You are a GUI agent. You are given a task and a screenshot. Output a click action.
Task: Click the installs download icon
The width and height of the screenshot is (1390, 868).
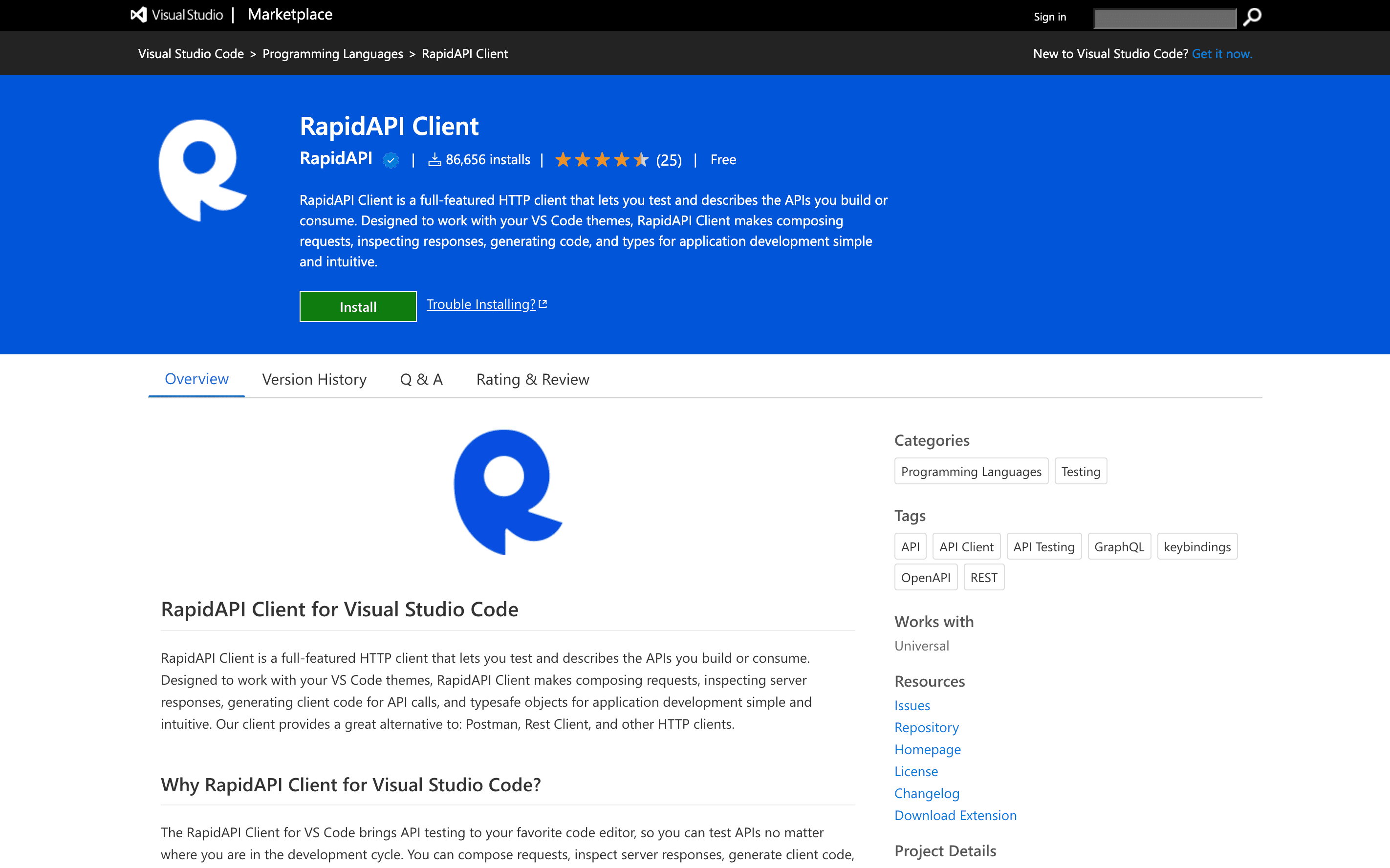pos(435,160)
